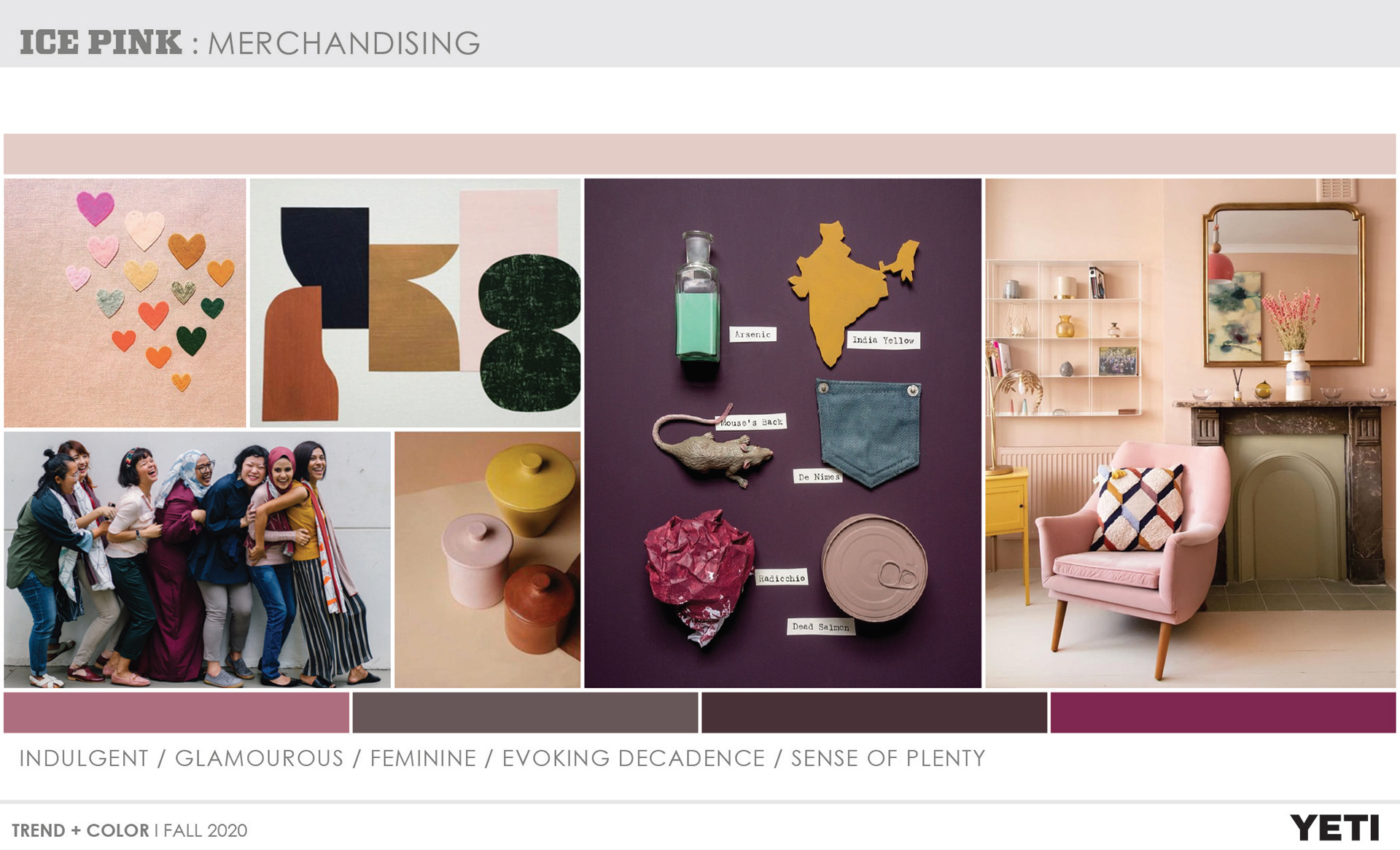Viewport: 1400px width, 850px height.
Task: Click the green arsenic bottle image
Action: tap(698, 299)
